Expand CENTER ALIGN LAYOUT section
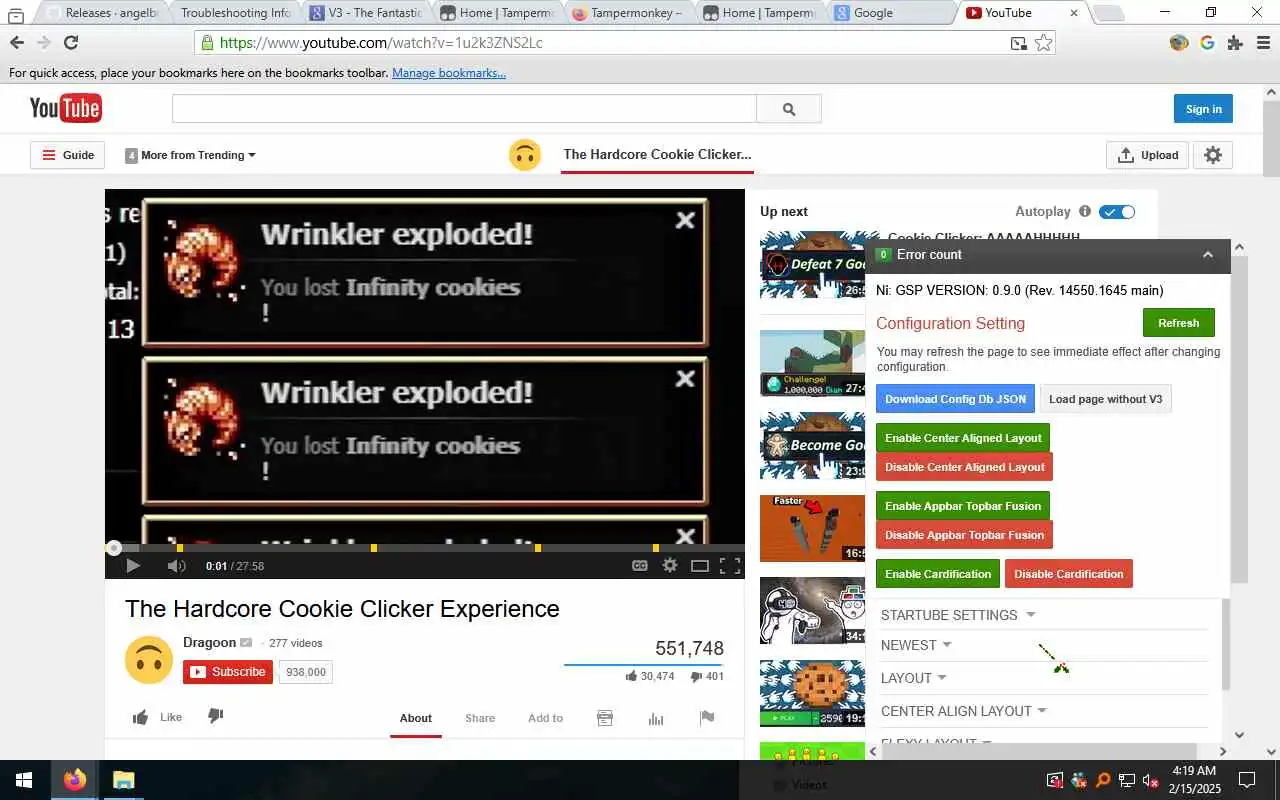 (x=964, y=711)
